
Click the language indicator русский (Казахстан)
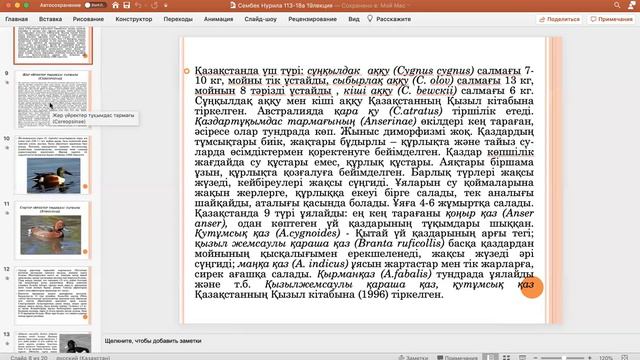83,358
